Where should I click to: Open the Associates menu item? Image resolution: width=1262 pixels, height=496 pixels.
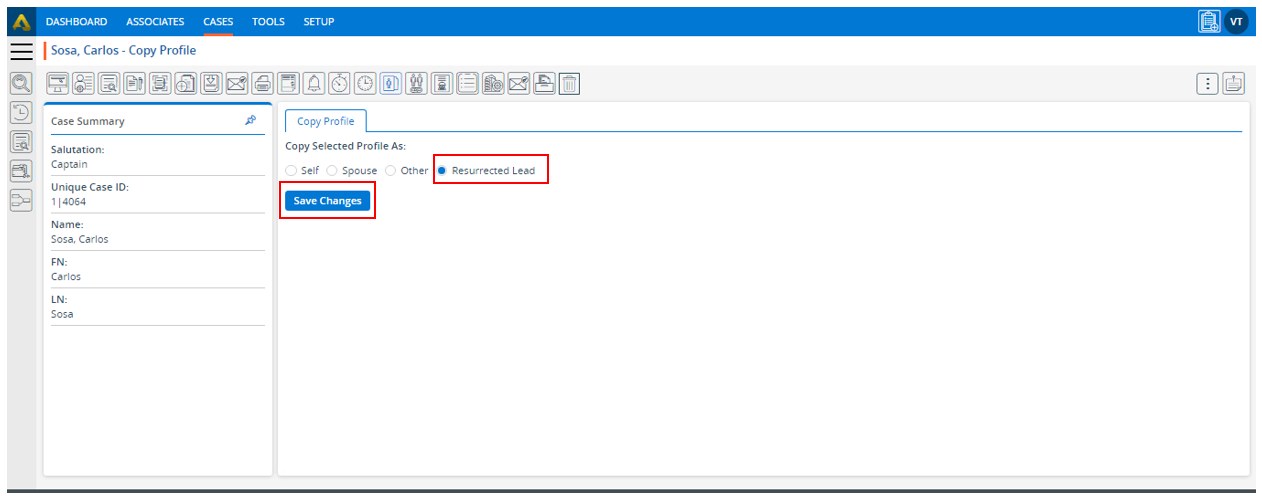tap(155, 21)
